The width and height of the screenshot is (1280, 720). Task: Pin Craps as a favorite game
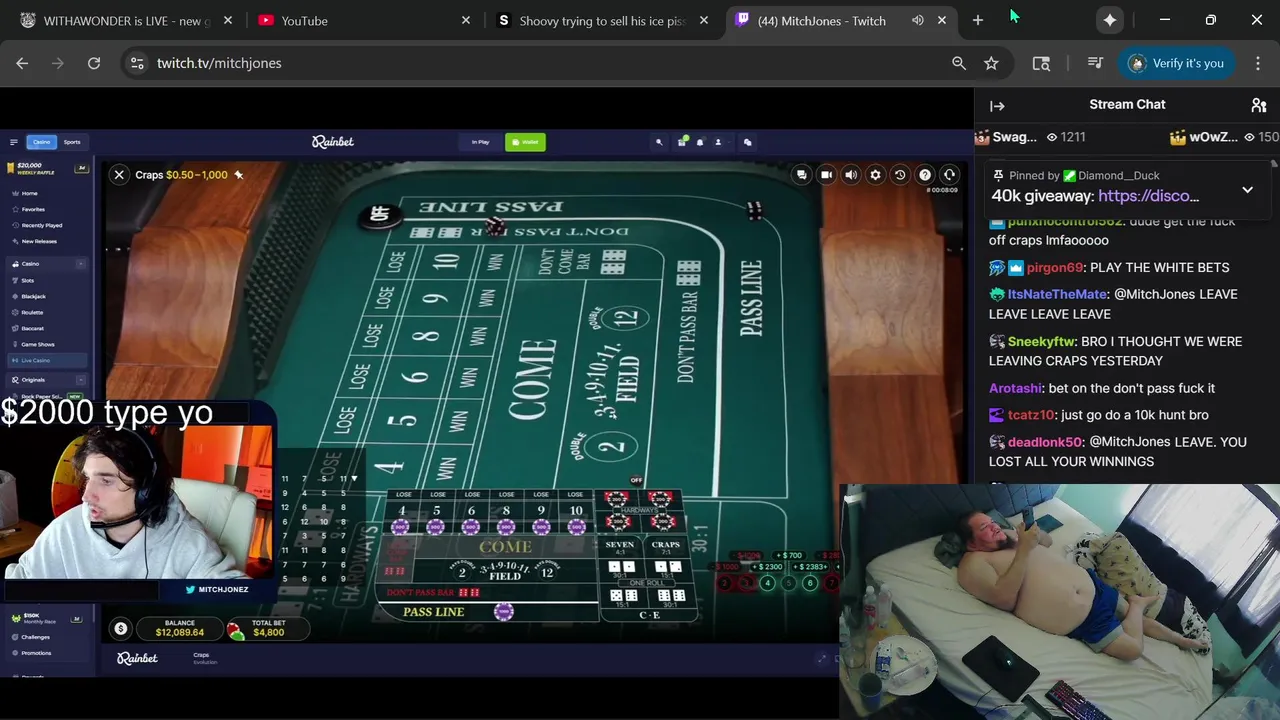pos(238,175)
